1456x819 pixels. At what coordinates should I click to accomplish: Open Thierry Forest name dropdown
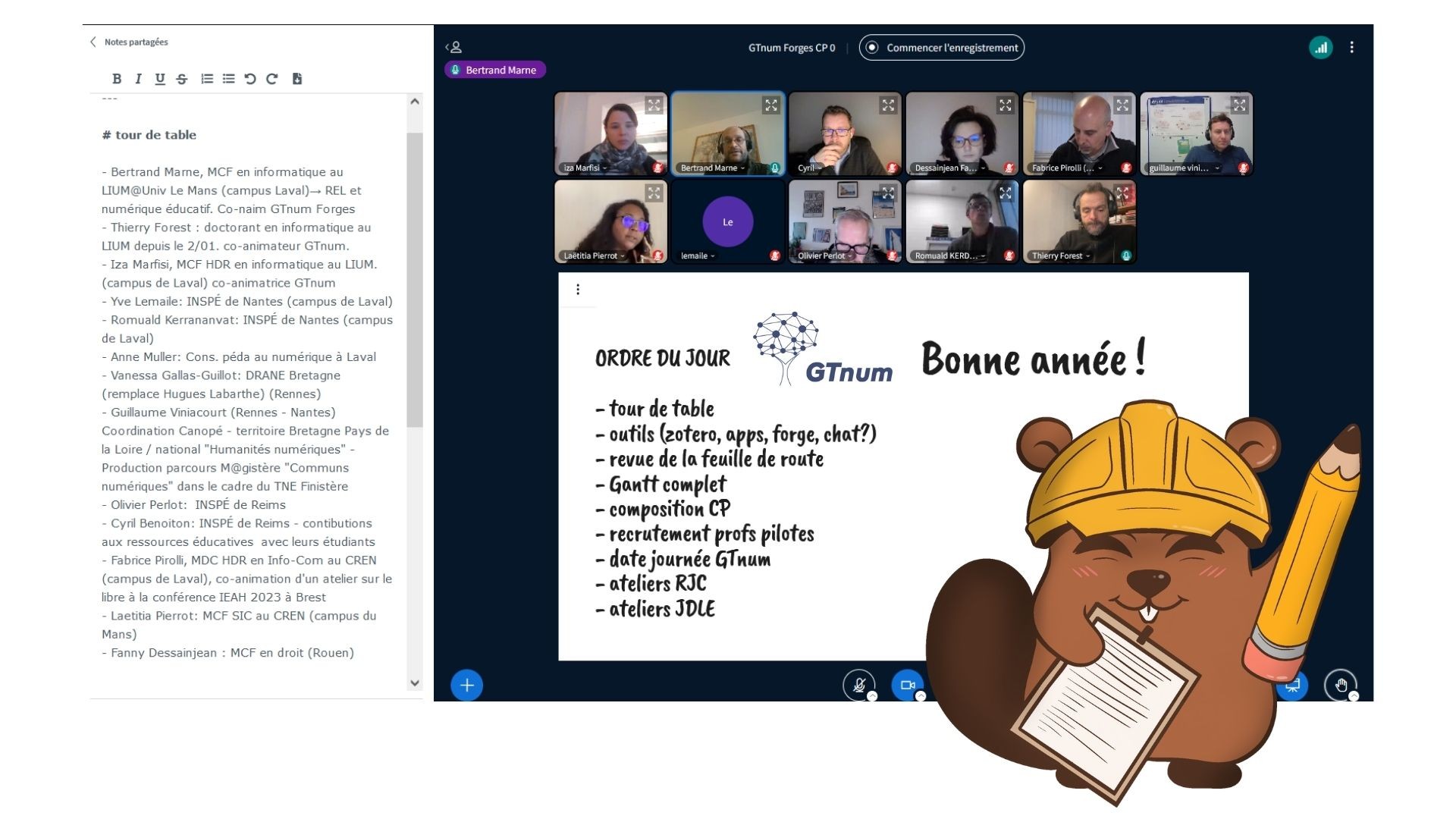1060,256
